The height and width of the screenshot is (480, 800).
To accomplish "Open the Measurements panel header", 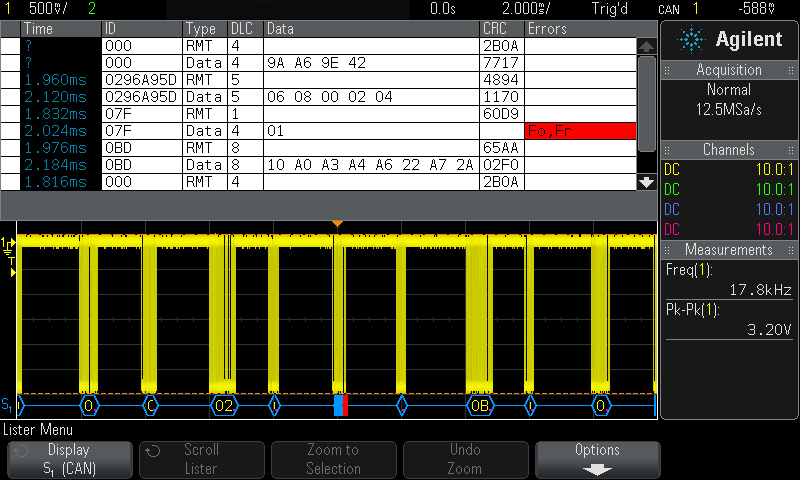I will [729, 249].
